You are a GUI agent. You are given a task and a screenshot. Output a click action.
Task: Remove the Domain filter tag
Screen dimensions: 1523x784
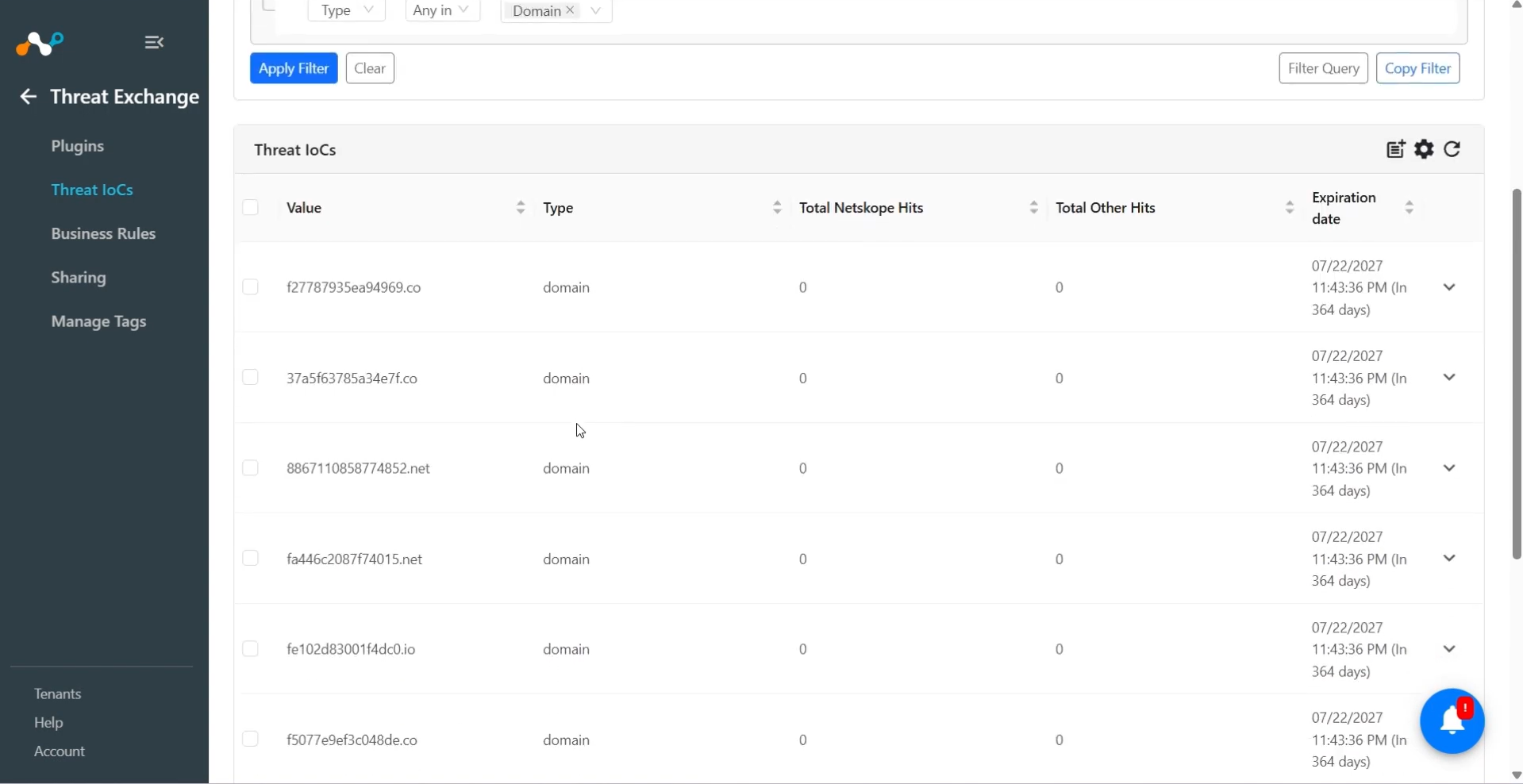click(570, 10)
